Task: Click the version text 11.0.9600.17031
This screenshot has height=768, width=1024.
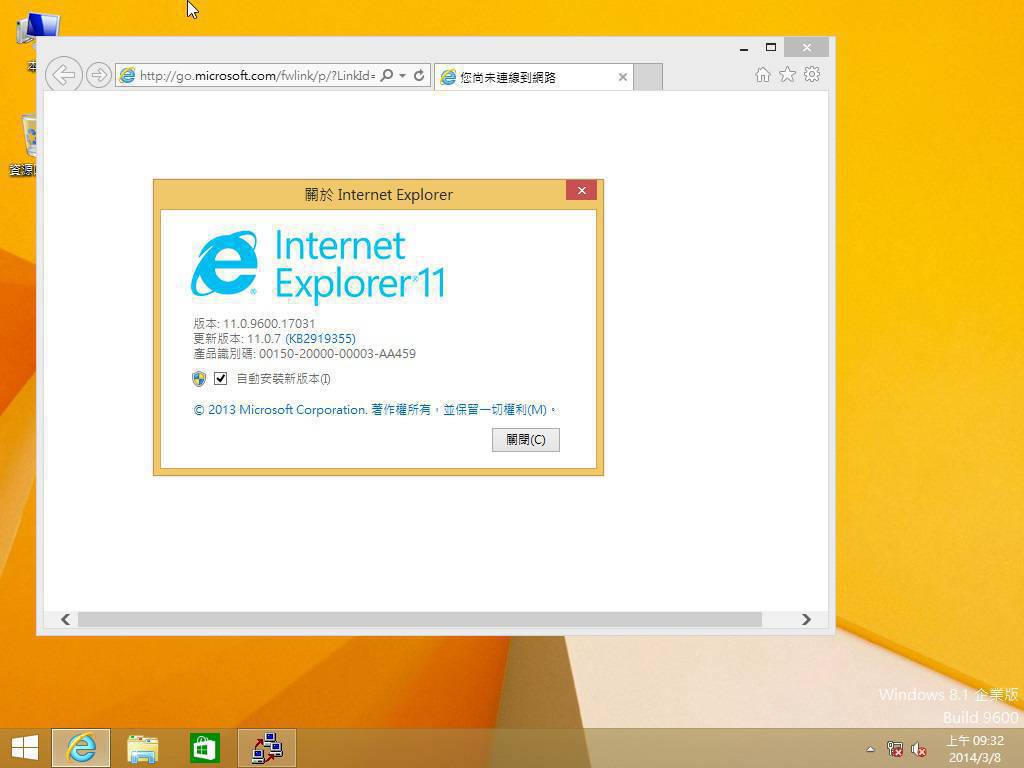Action: point(269,323)
